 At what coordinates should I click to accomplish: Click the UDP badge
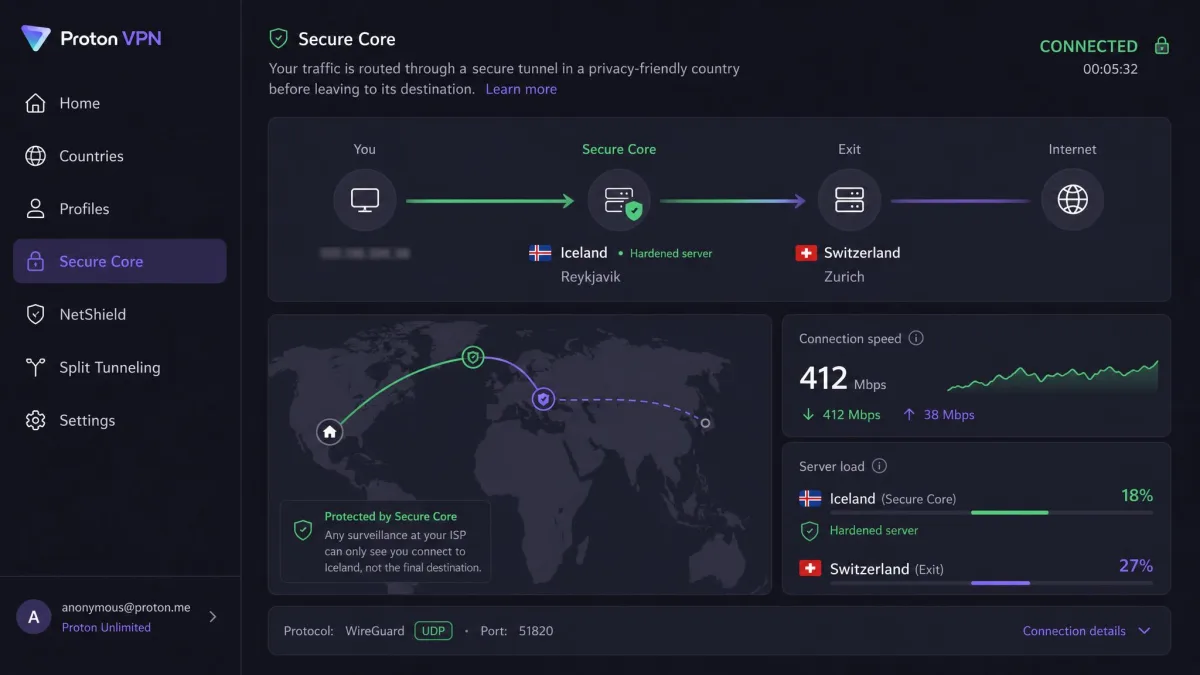[433, 631]
